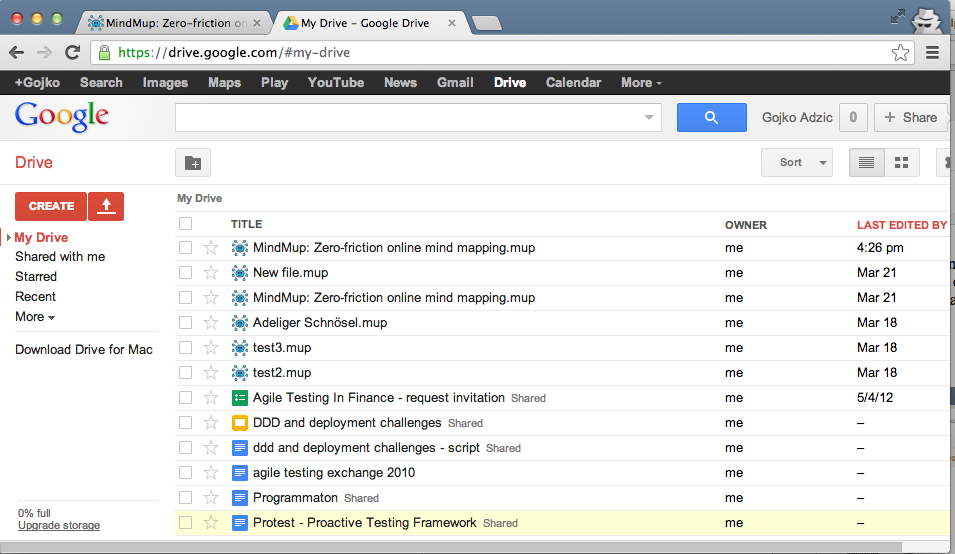955x554 pixels.
Task: Click DDD and deployment challenges presentation icon
Action: tap(240, 423)
